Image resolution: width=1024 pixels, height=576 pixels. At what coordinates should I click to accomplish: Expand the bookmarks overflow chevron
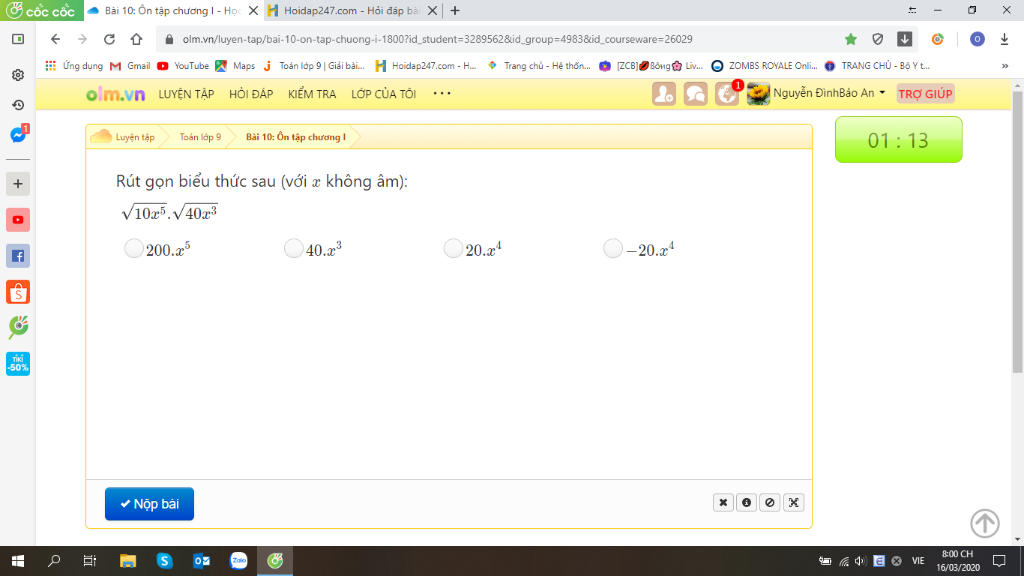tap(1005, 66)
